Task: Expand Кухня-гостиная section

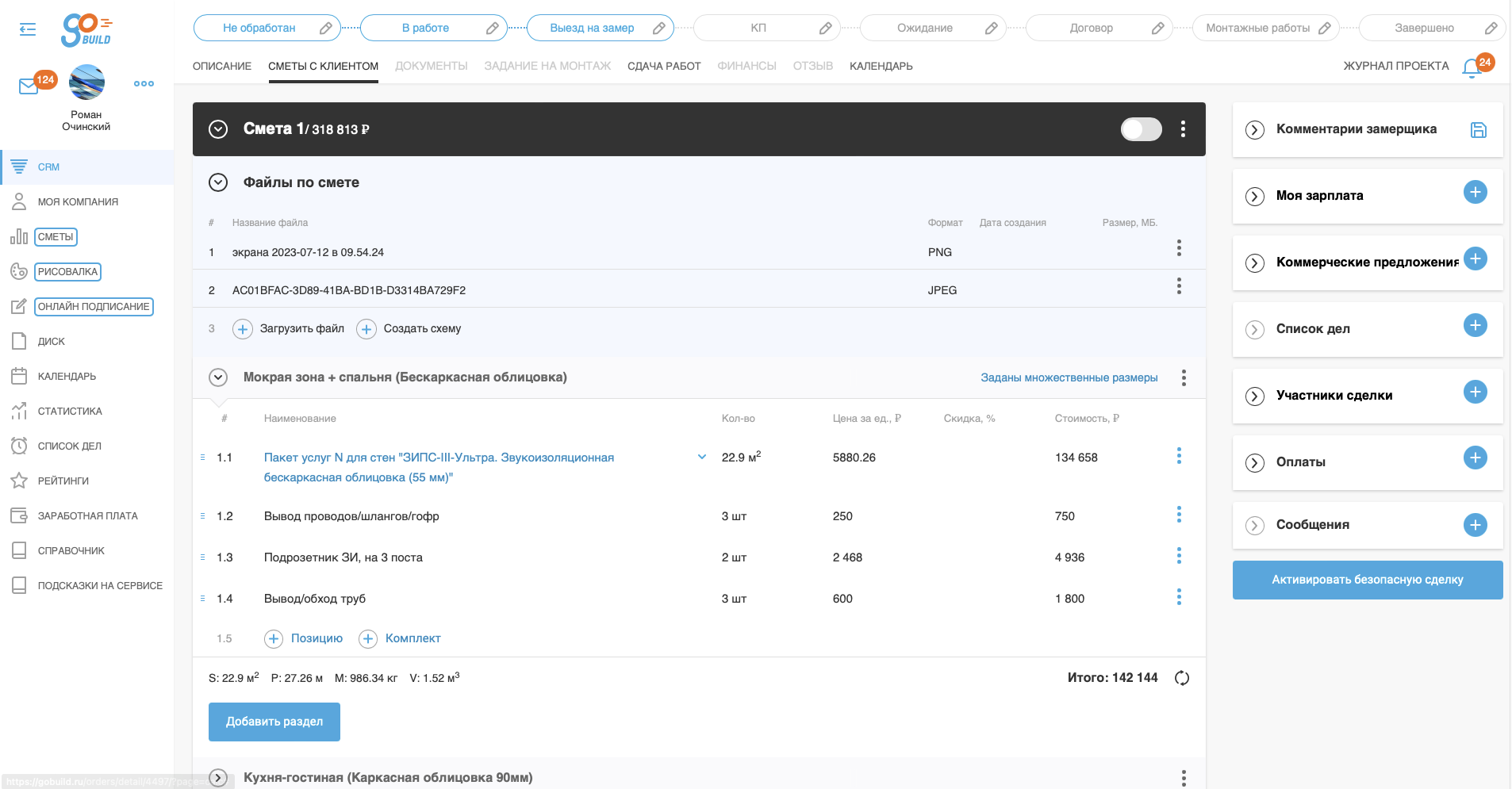Action: click(x=218, y=778)
